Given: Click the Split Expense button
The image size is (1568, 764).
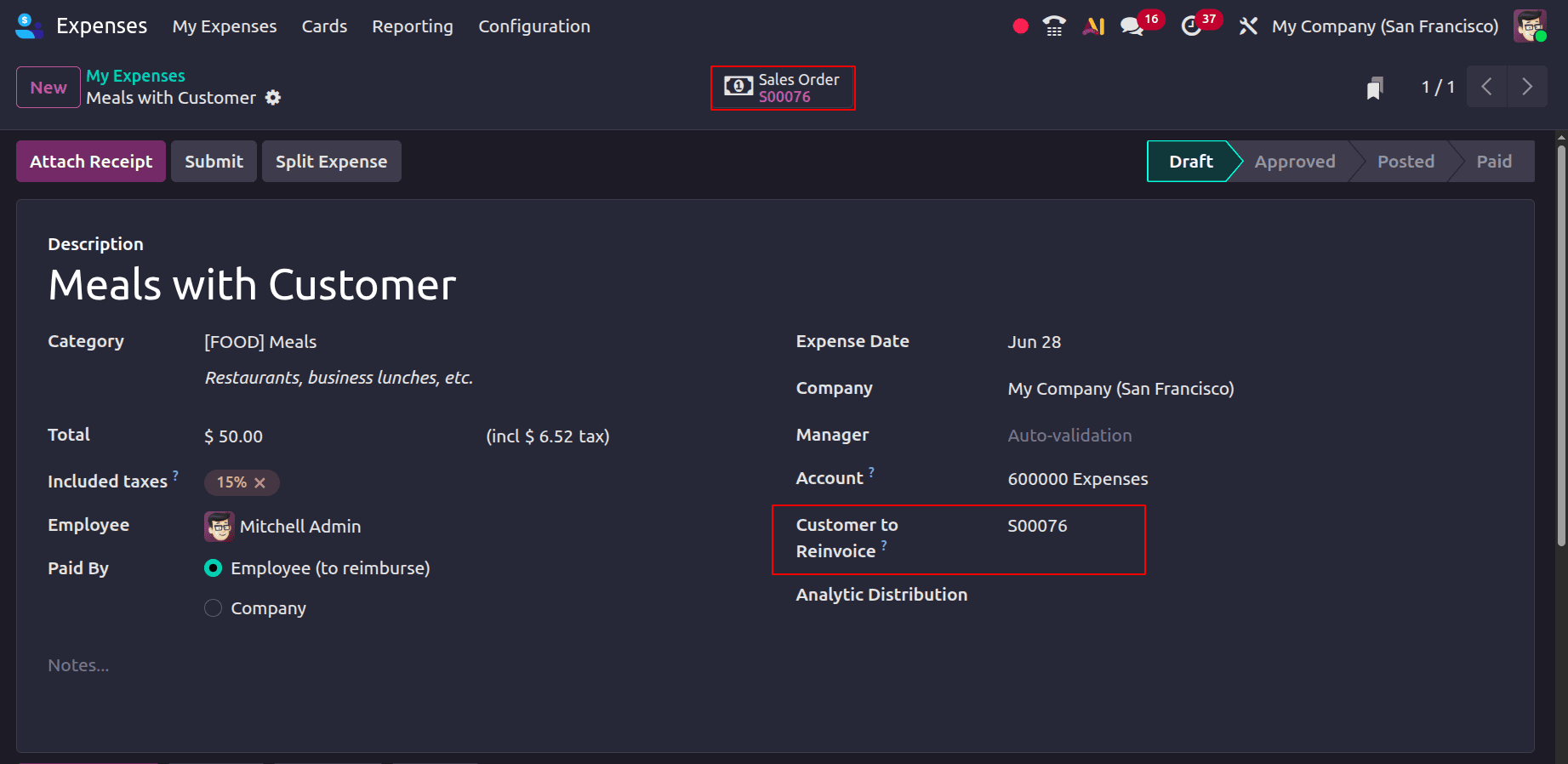Looking at the screenshot, I should [x=331, y=162].
